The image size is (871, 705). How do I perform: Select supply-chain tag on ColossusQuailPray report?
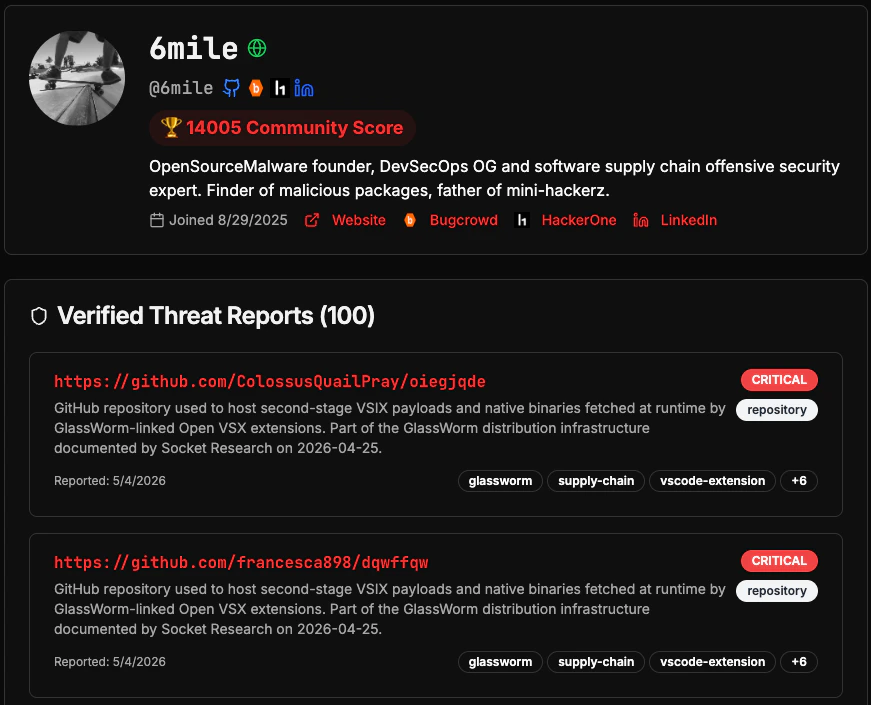click(596, 481)
